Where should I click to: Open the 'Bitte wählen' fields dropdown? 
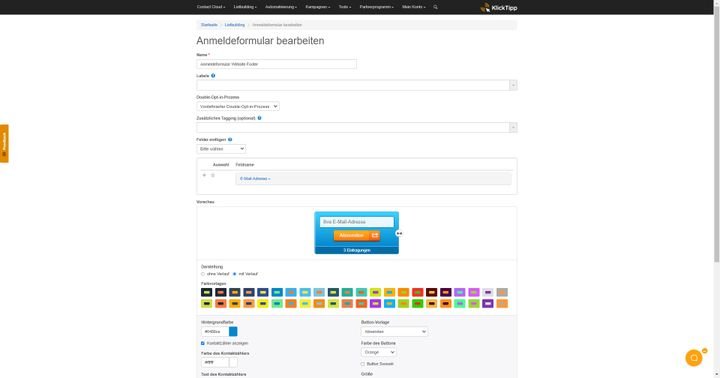click(x=221, y=149)
